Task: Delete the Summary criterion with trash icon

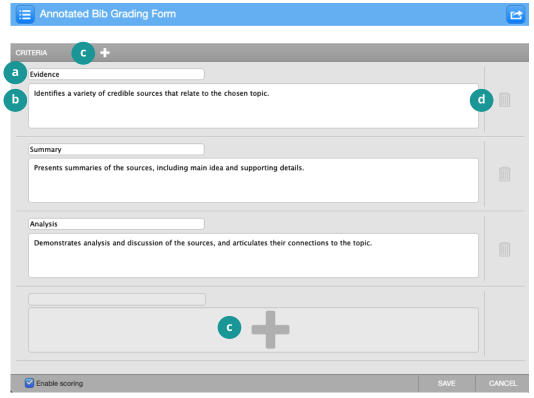Action: pyautogui.click(x=504, y=174)
